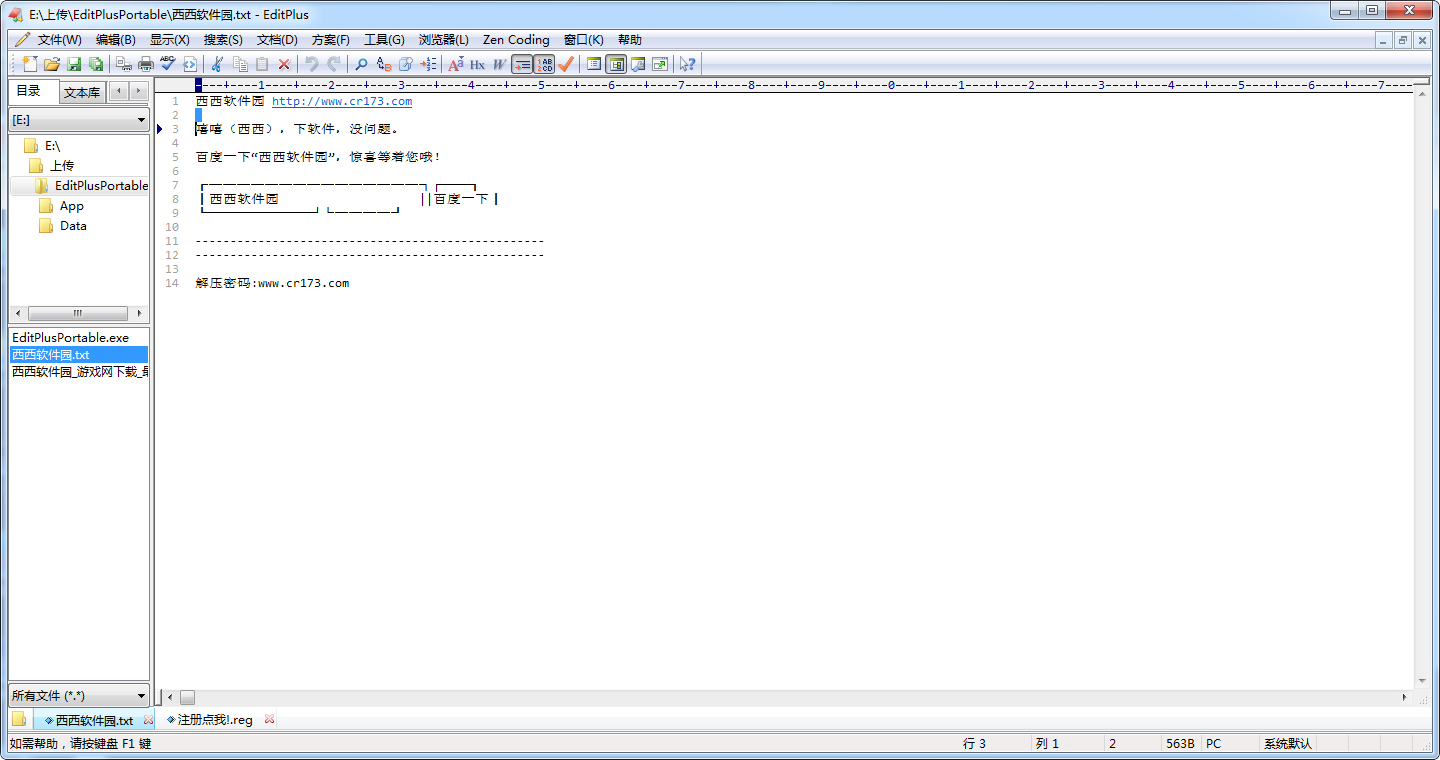Follow the http://www.cr173.com link
This screenshot has width=1440, height=760.
coord(342,101)
